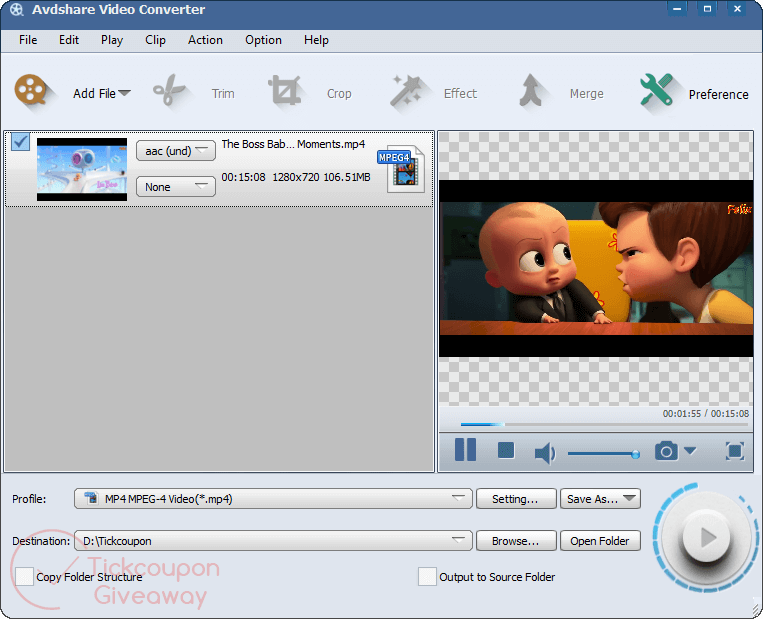This screenshot has height=619, width=763.
Task: Close the Avdshare Video Converter window
Action: pyautogui.click(x=737, y=9)
